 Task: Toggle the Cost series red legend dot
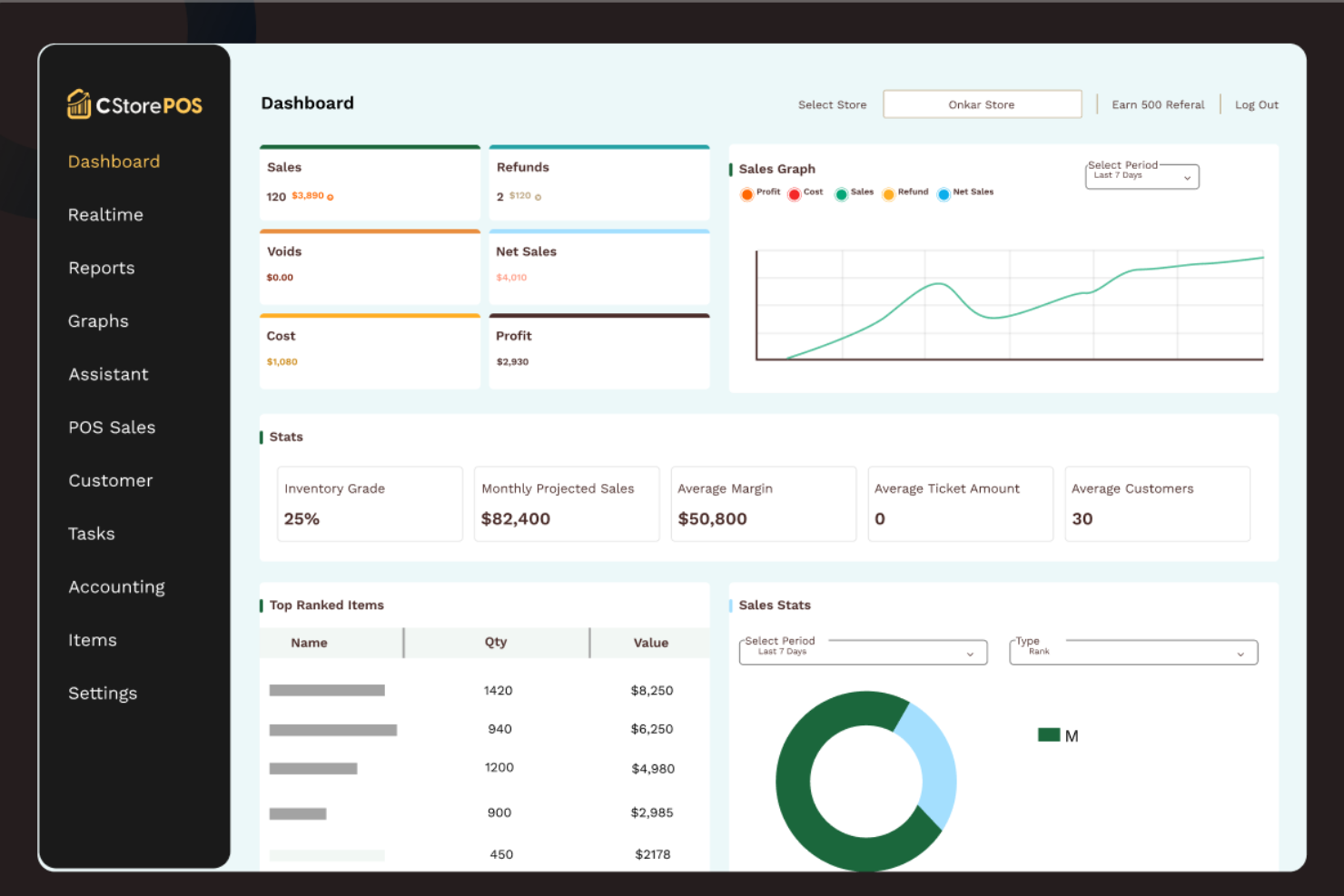[x=795, y=193]
